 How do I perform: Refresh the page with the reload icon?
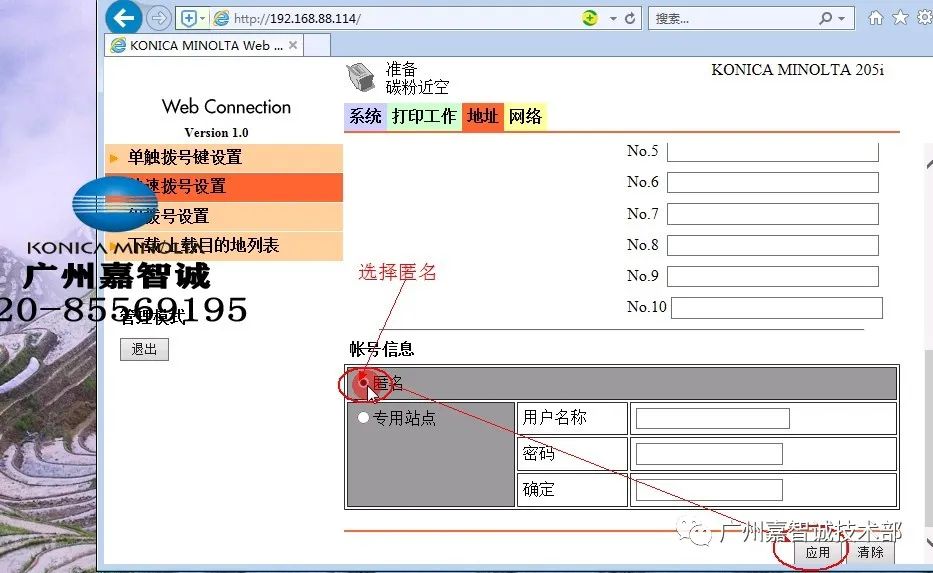tap(630, 19)
